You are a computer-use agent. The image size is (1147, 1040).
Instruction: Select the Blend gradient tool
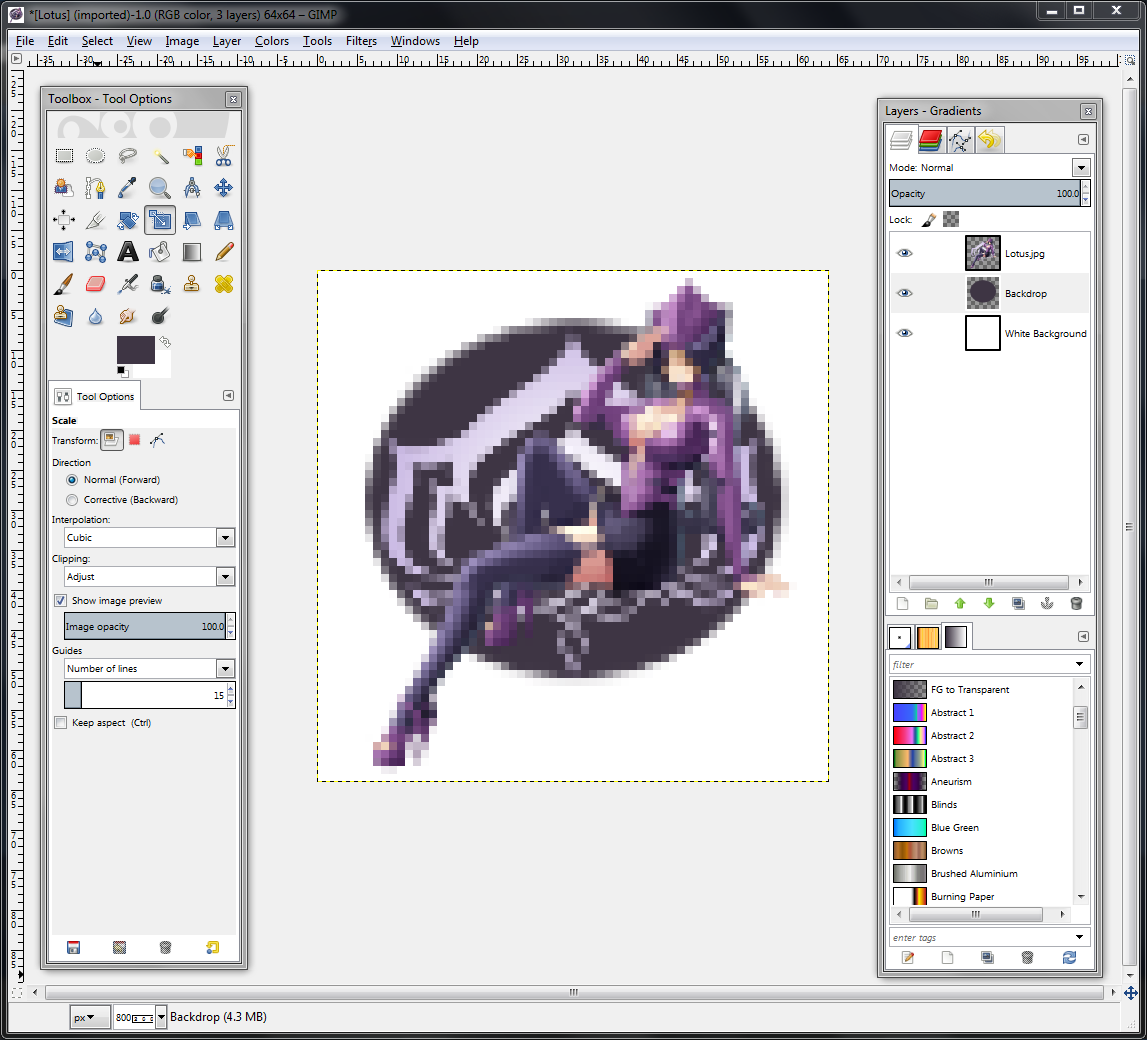click(x=192, y=252)
